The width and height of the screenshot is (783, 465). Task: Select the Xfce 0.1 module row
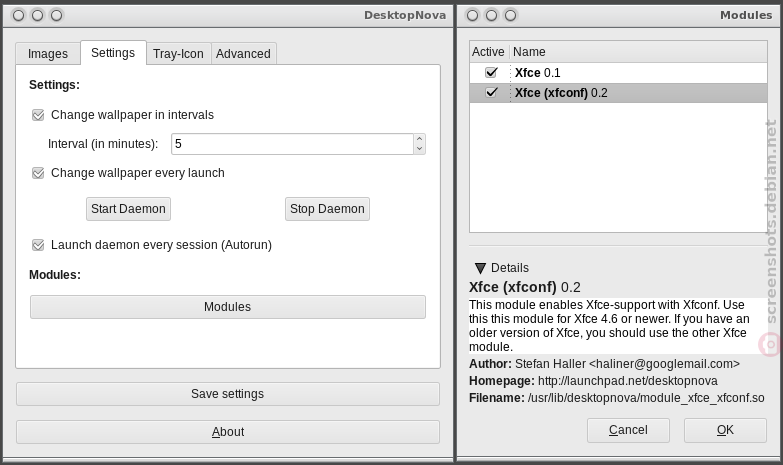pyautogui.click(x=618, y=73)
